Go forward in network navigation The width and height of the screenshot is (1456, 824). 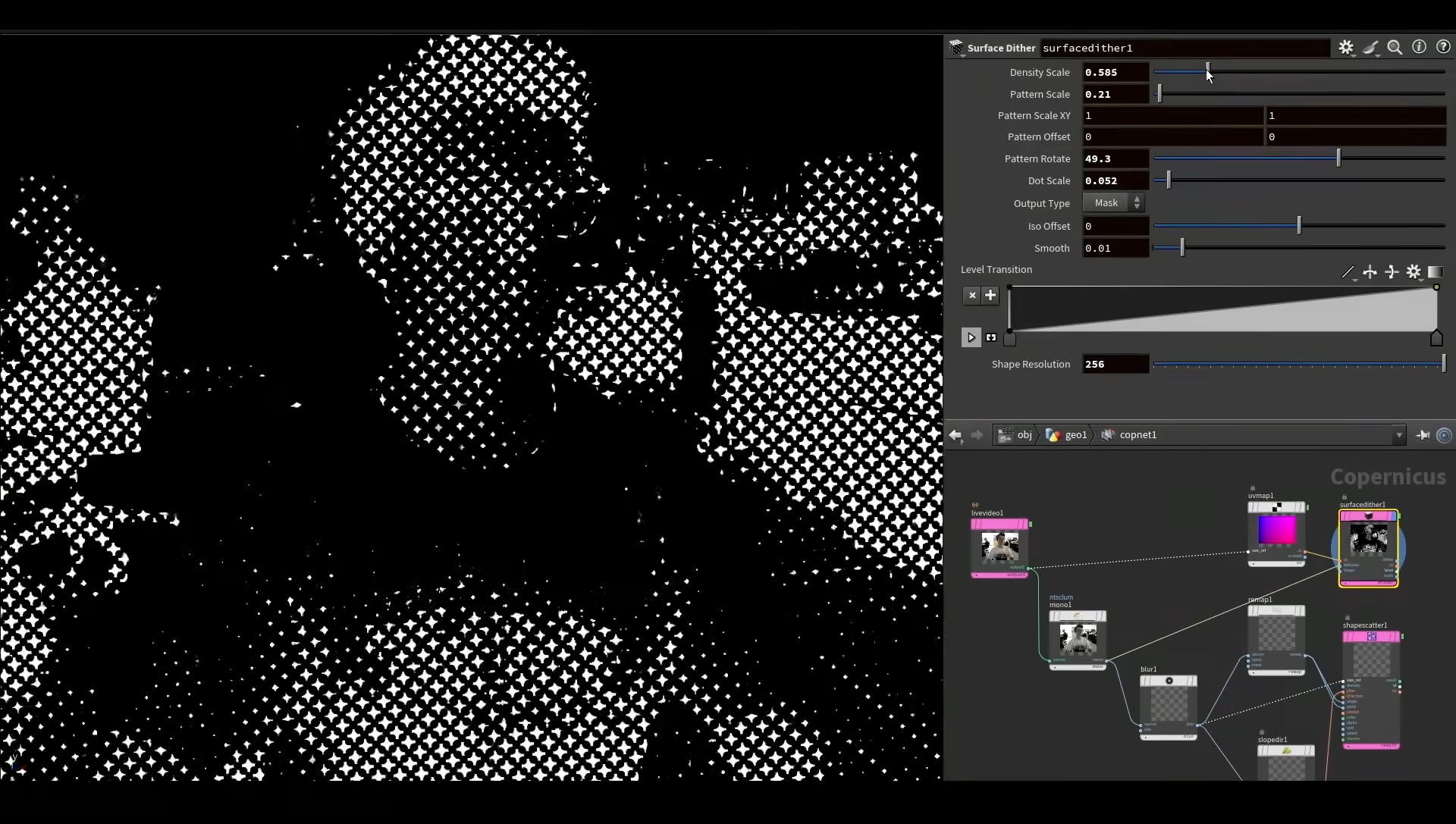pos(977,435)
